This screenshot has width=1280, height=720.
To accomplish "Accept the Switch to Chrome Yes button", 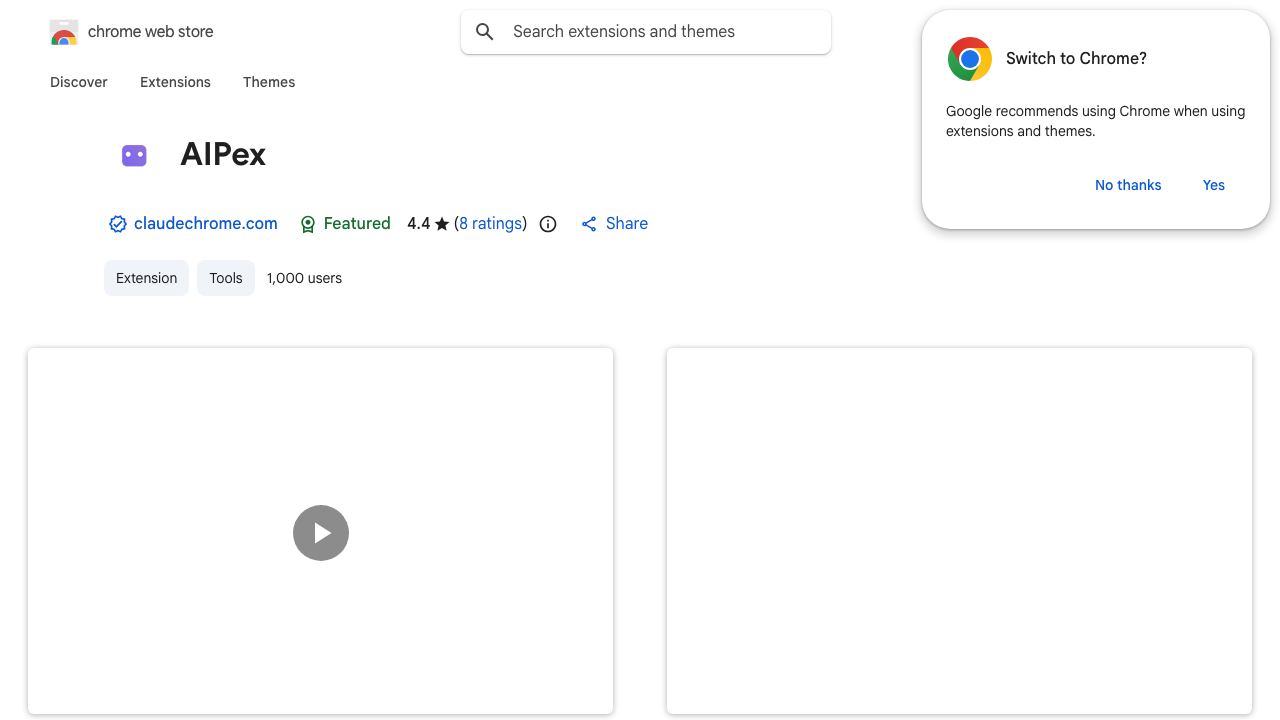I will click(x=1214, y=185).
